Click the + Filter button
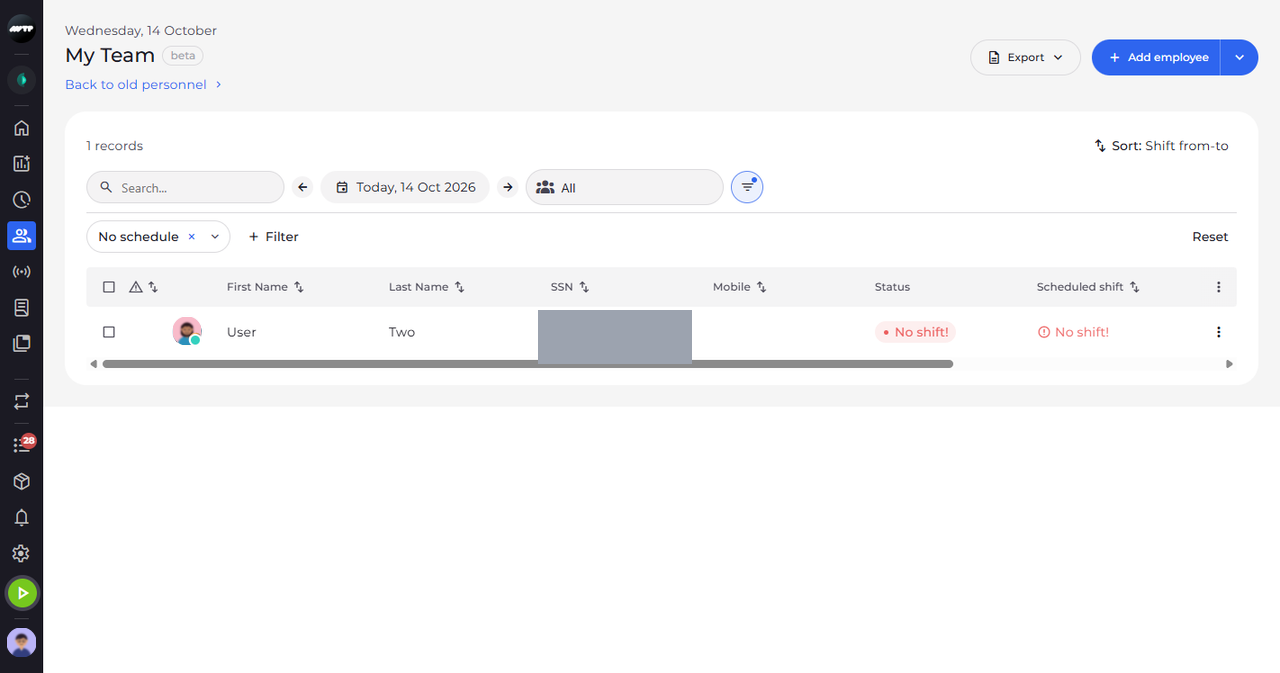This screenshot has width=1280, height=673. 273,237
